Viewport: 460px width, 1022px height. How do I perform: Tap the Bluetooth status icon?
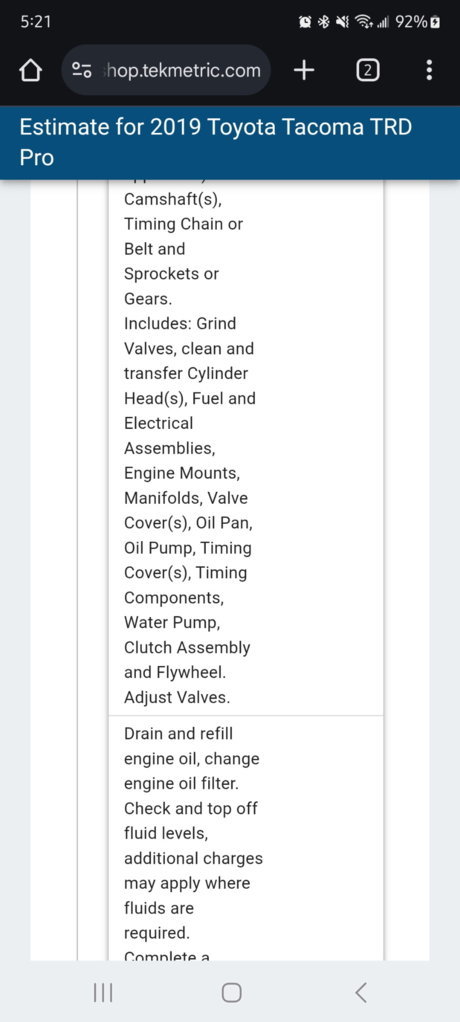323,22
